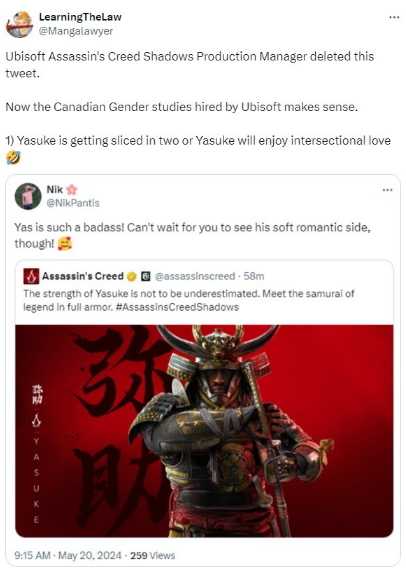
Task: Open Nik's display name link
Action: (55, 189)
